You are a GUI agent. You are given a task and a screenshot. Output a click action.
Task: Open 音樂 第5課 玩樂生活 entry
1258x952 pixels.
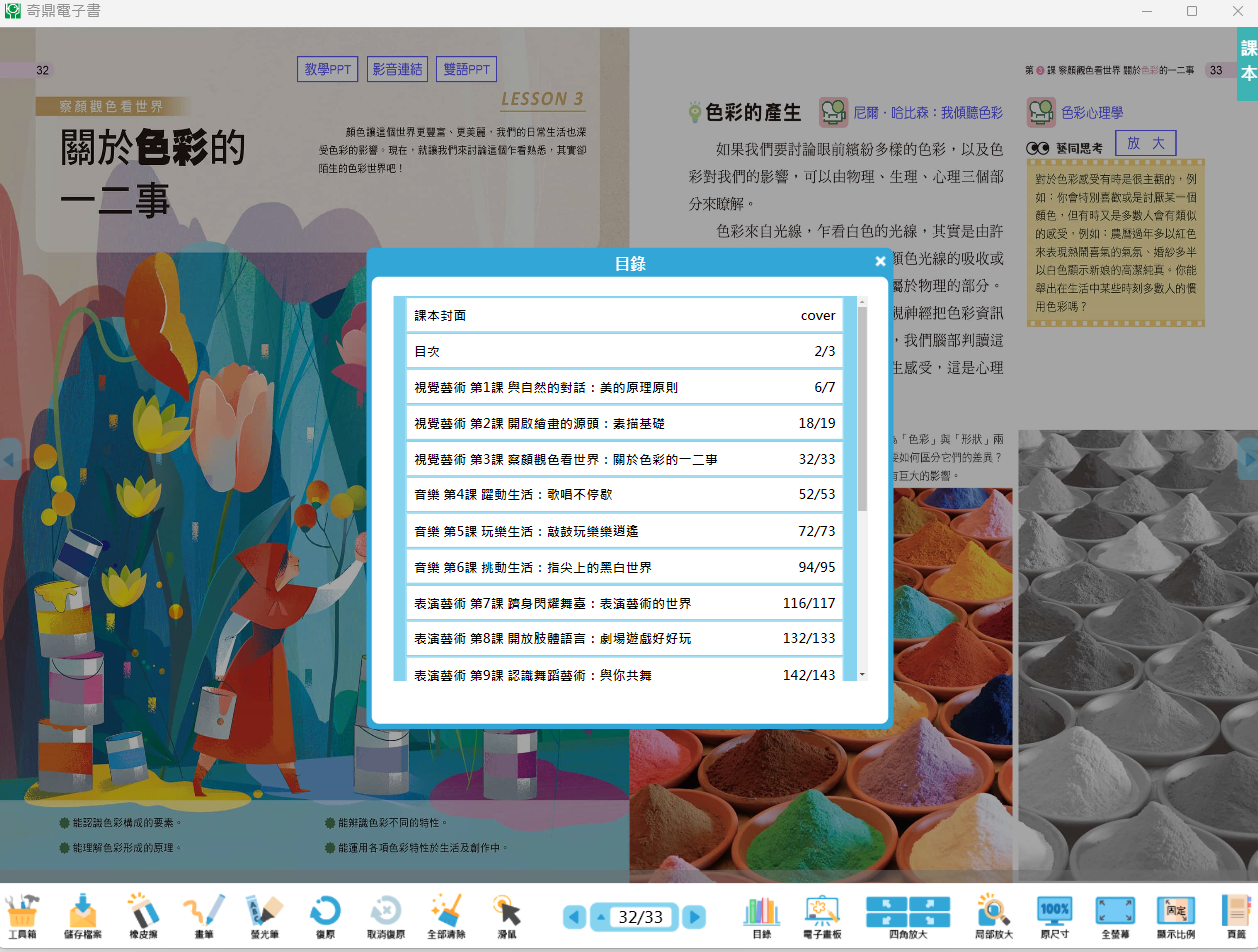click(625, 531)
